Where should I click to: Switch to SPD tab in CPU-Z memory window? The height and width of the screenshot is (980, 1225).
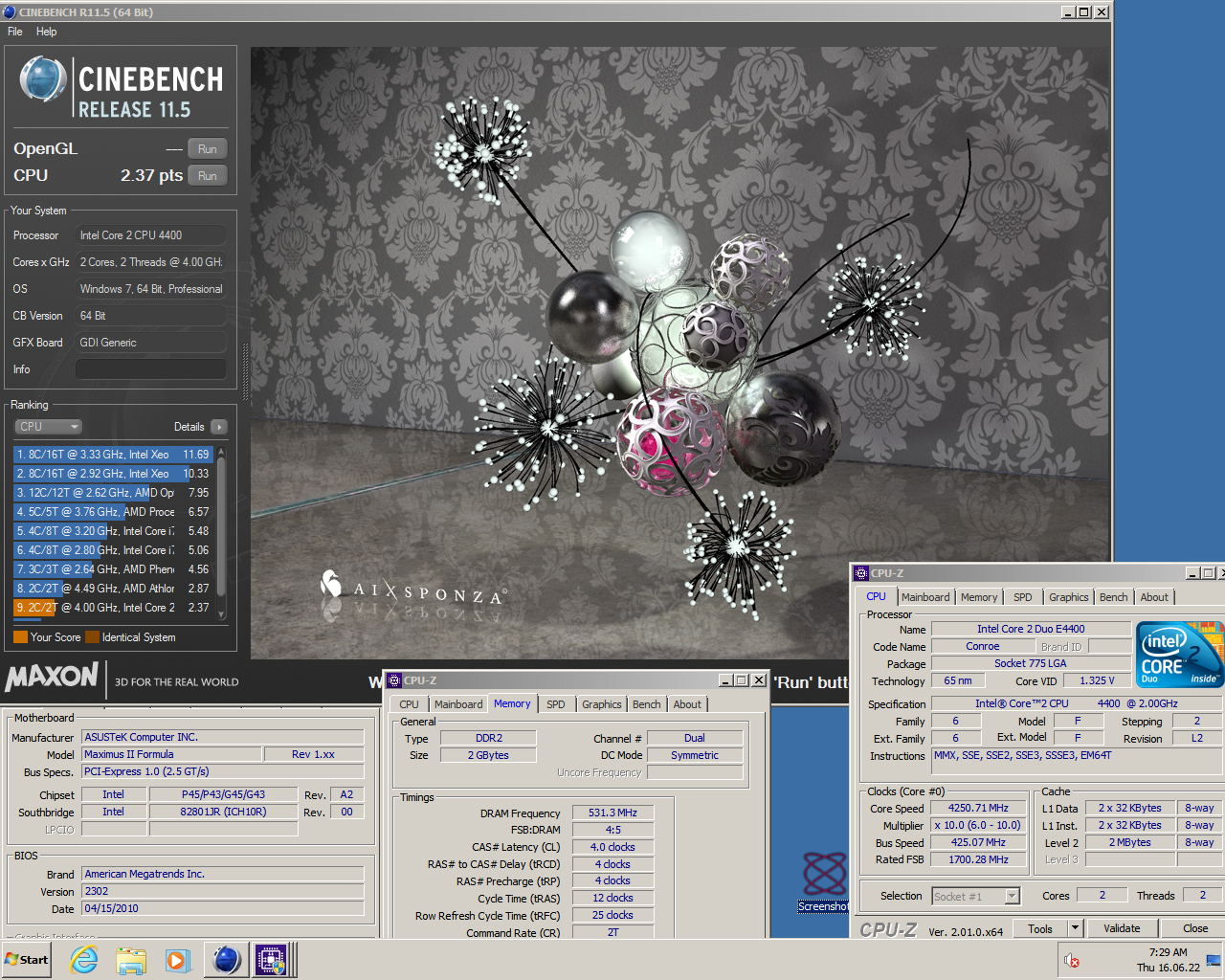556,704
